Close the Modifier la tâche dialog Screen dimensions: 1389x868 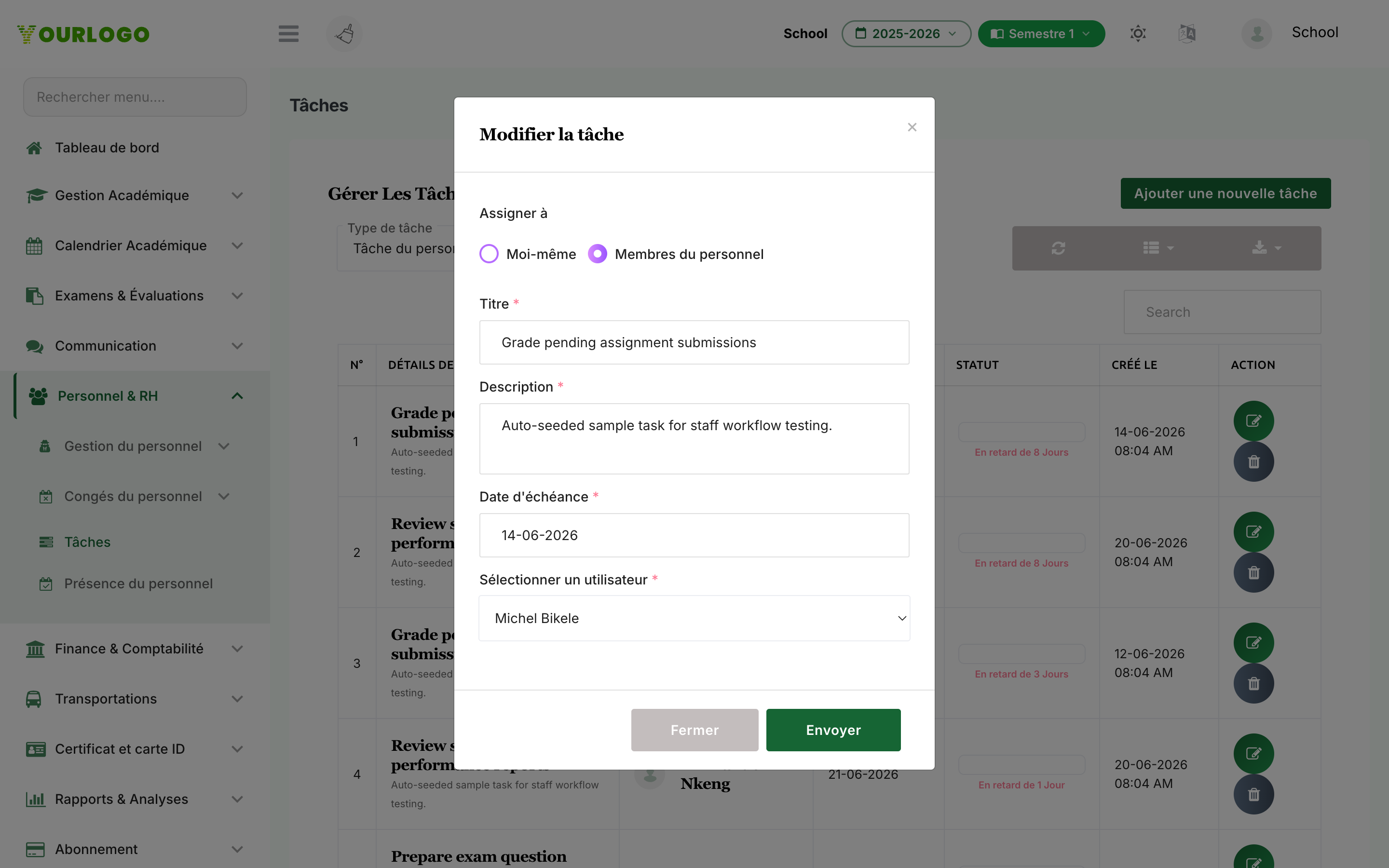912,127
